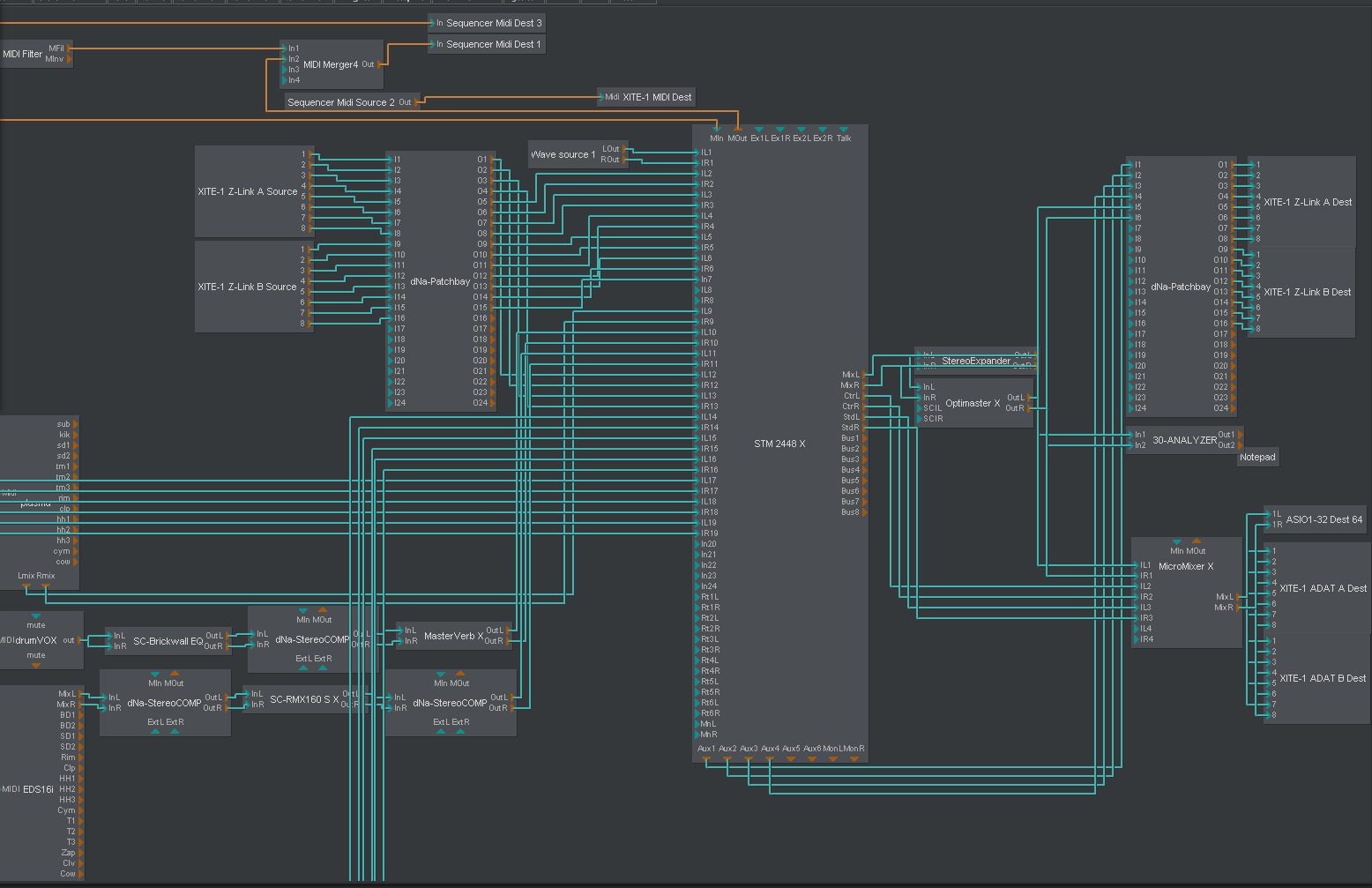Click the In1 port of 30-ANALYZER
Viewport: 1372px width, 888px height.
[1130, 435]
